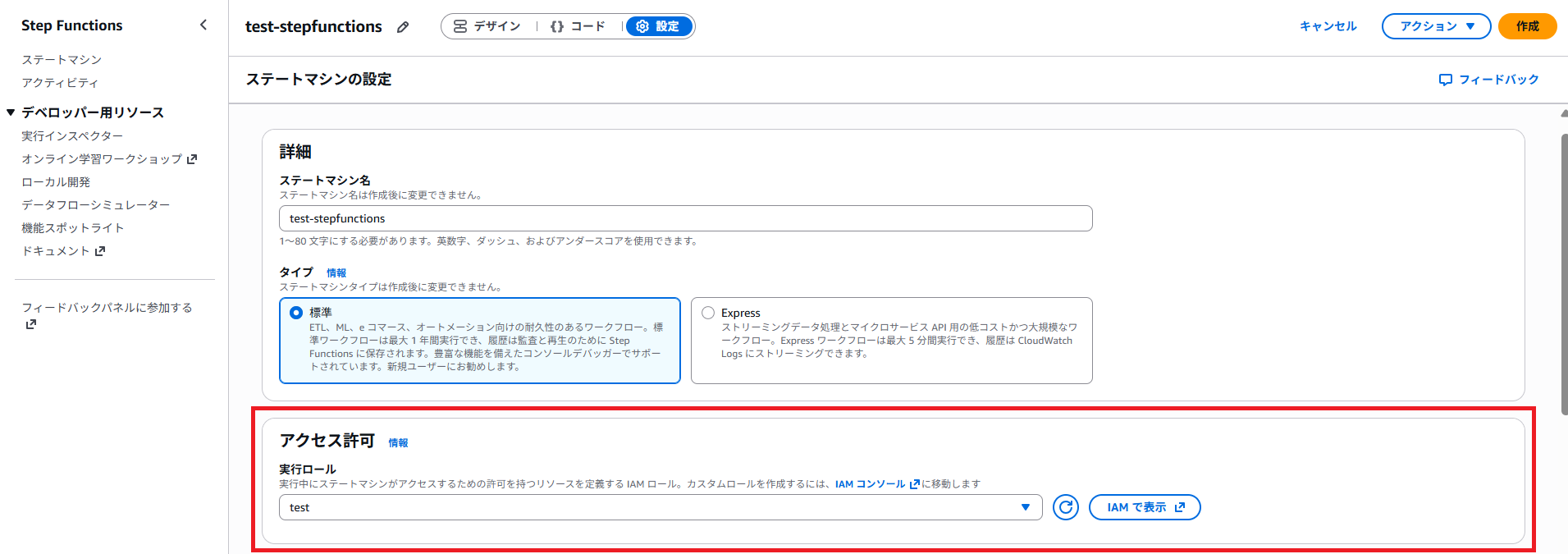Click external link icon beside ドキュメント
Image resolution: width=1568 pixels, height=554 pixels.
coord(100,251)
